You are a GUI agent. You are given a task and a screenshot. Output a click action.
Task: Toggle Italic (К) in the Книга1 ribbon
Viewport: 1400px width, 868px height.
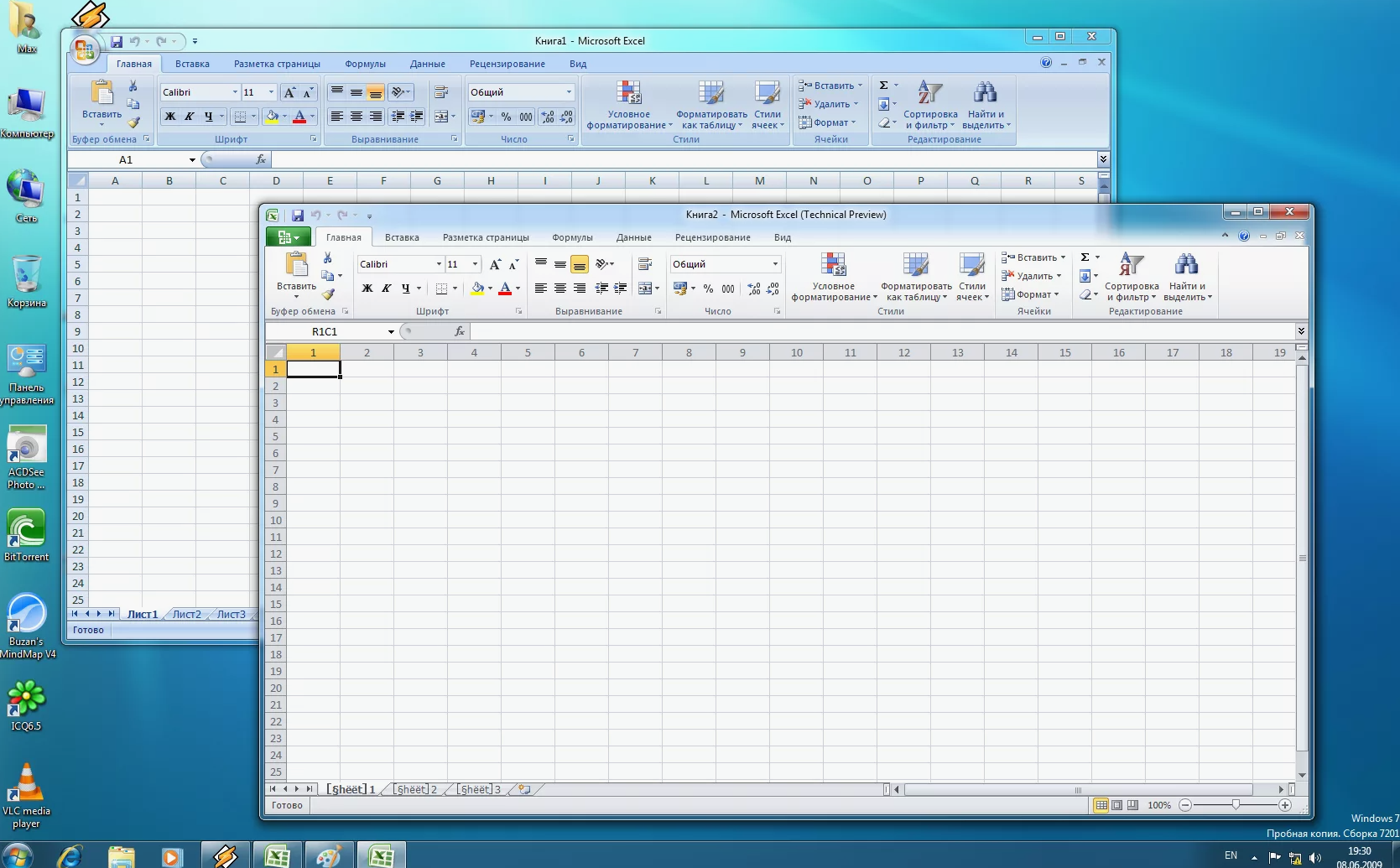[x=189, y=117]
